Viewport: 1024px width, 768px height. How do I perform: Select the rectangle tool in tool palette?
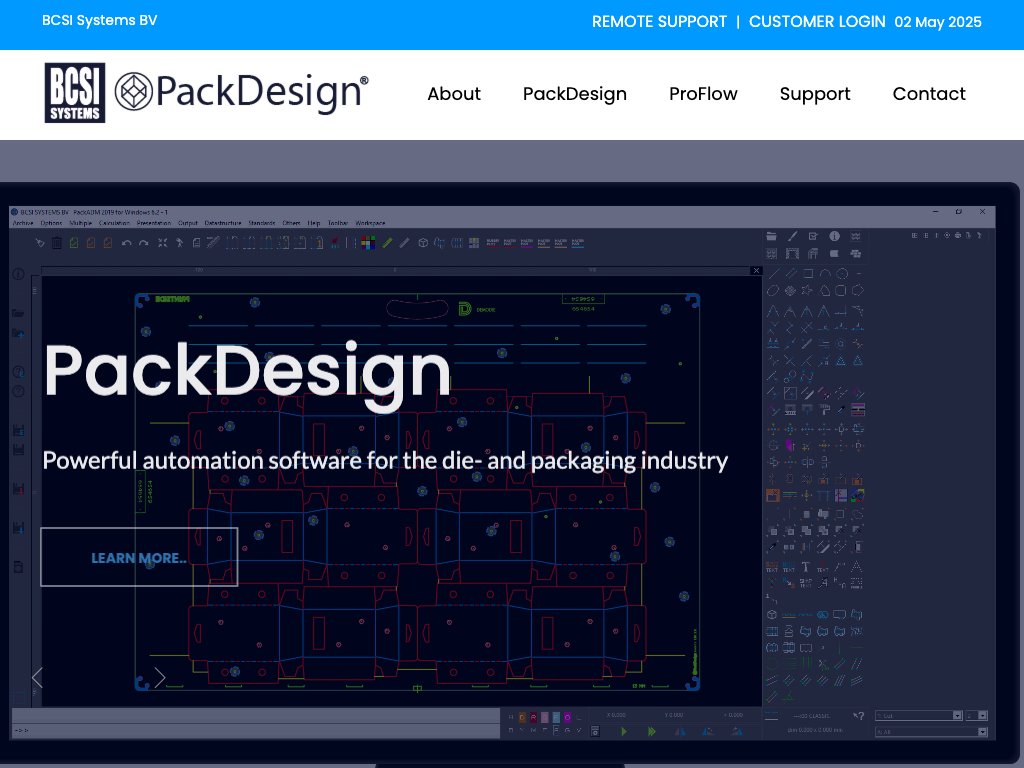click(808, 273)
